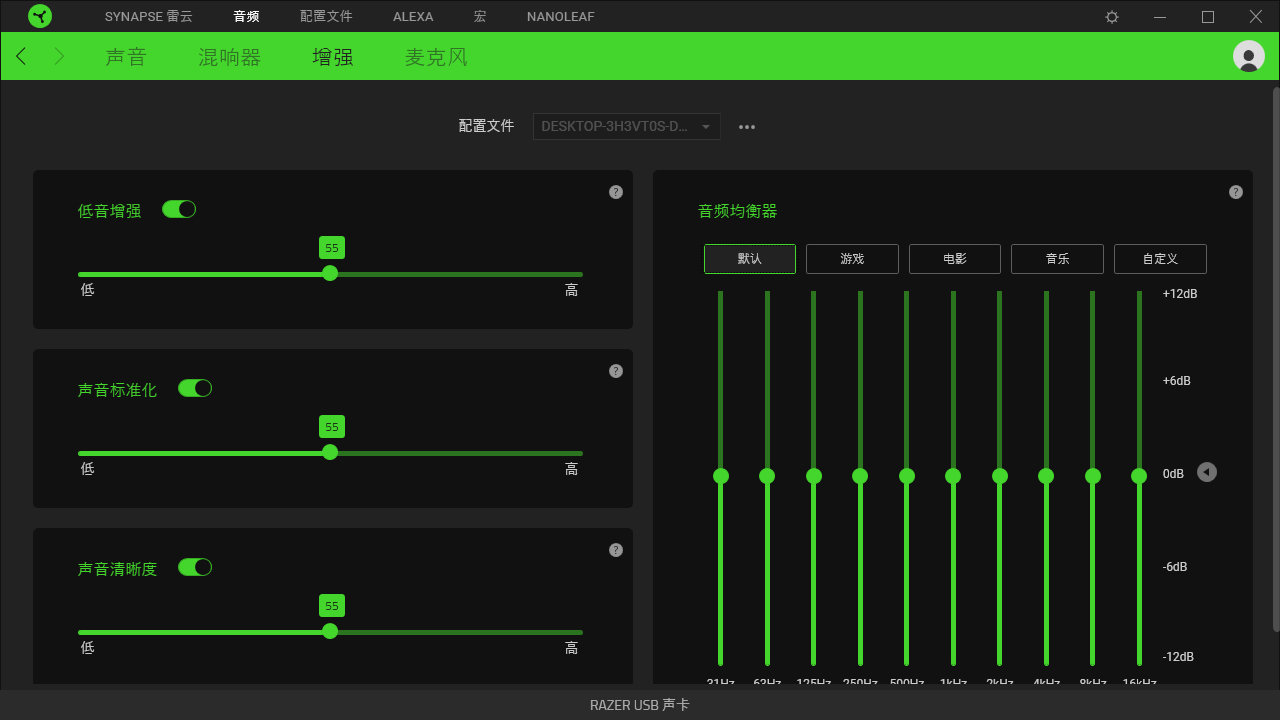Switch to 混响器 tab
The height and width of the screenshot is (720, 1280).
click(x=230, y=57)
